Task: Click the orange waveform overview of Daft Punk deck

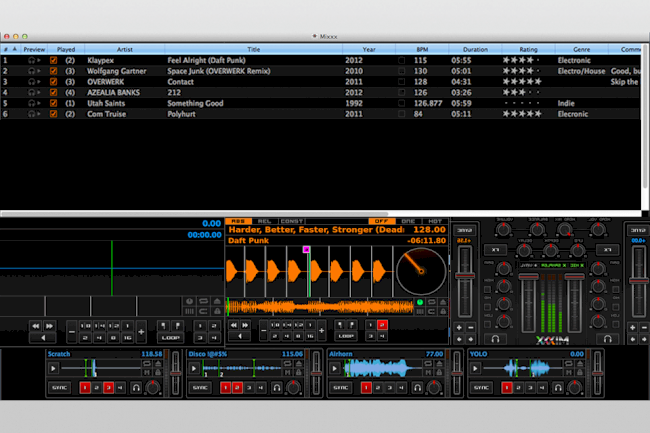Action: 320,304
